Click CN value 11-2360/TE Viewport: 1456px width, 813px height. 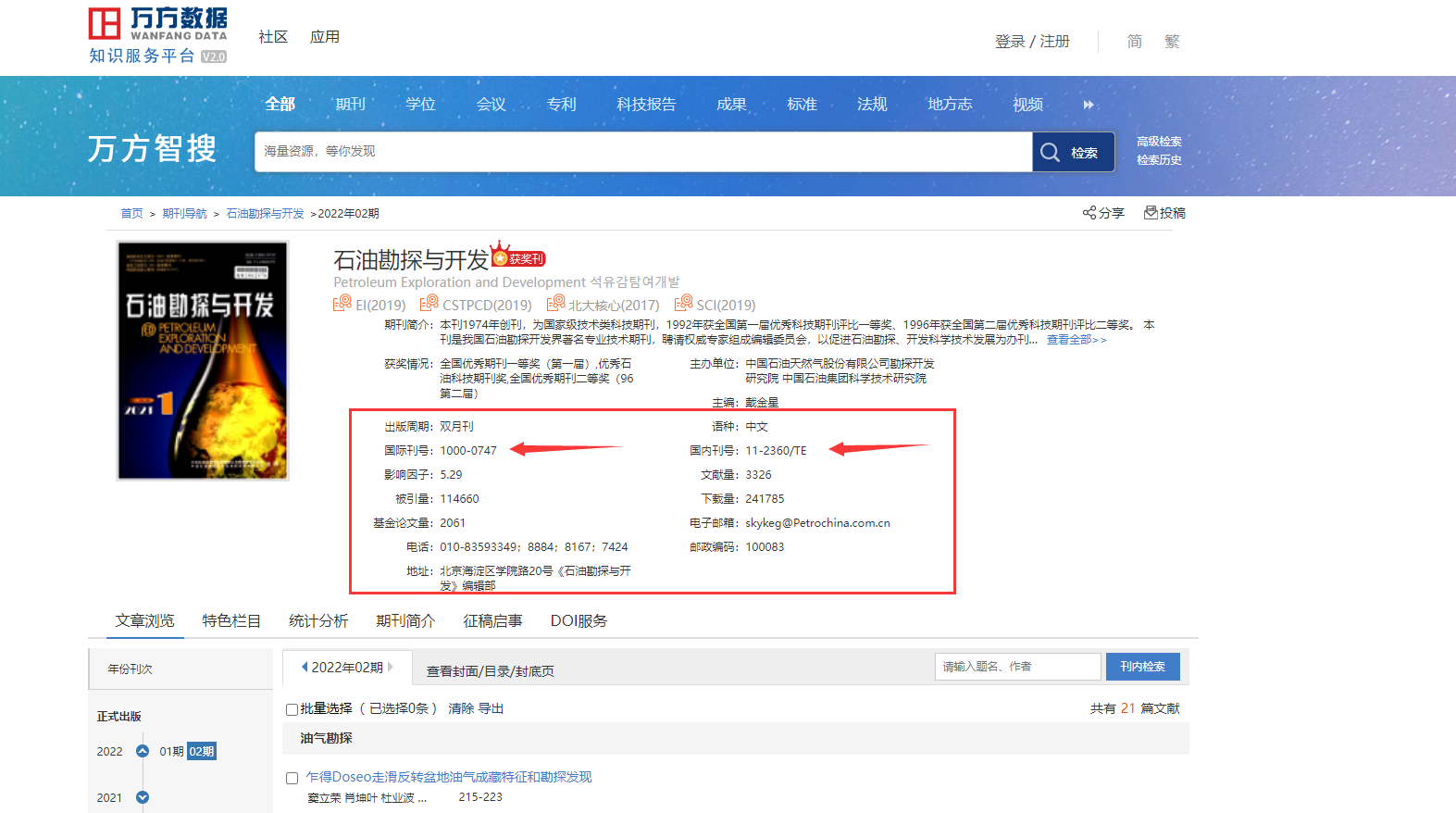[776, 451]
